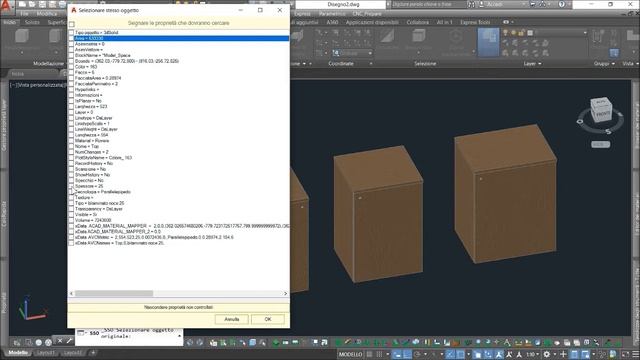Click 'Nascondere proprietà non controllate' bar
The image size is (640, 360).
(x=178, y=307)
